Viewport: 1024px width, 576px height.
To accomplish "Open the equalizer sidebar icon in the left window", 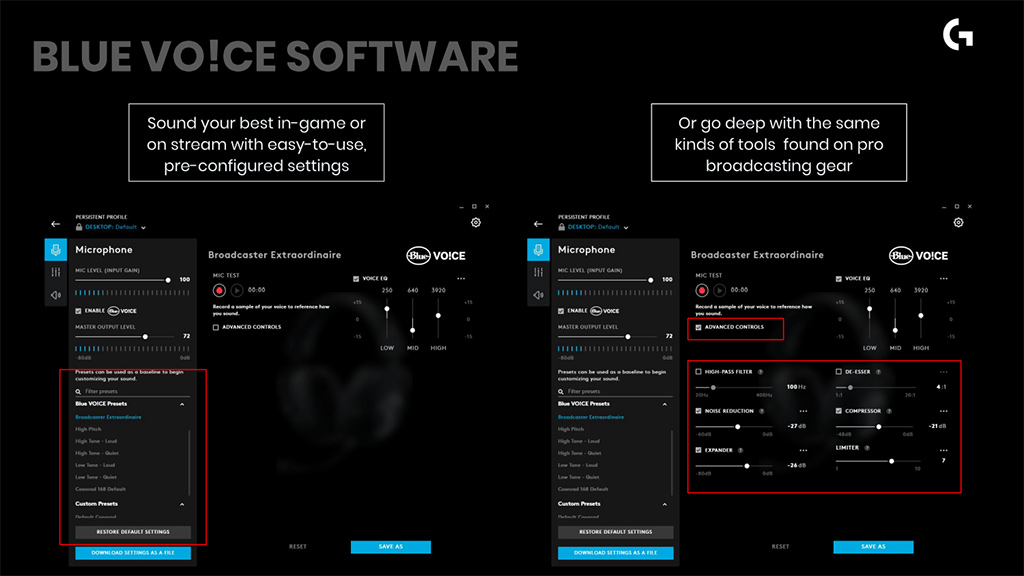I will tap(56, 272).
